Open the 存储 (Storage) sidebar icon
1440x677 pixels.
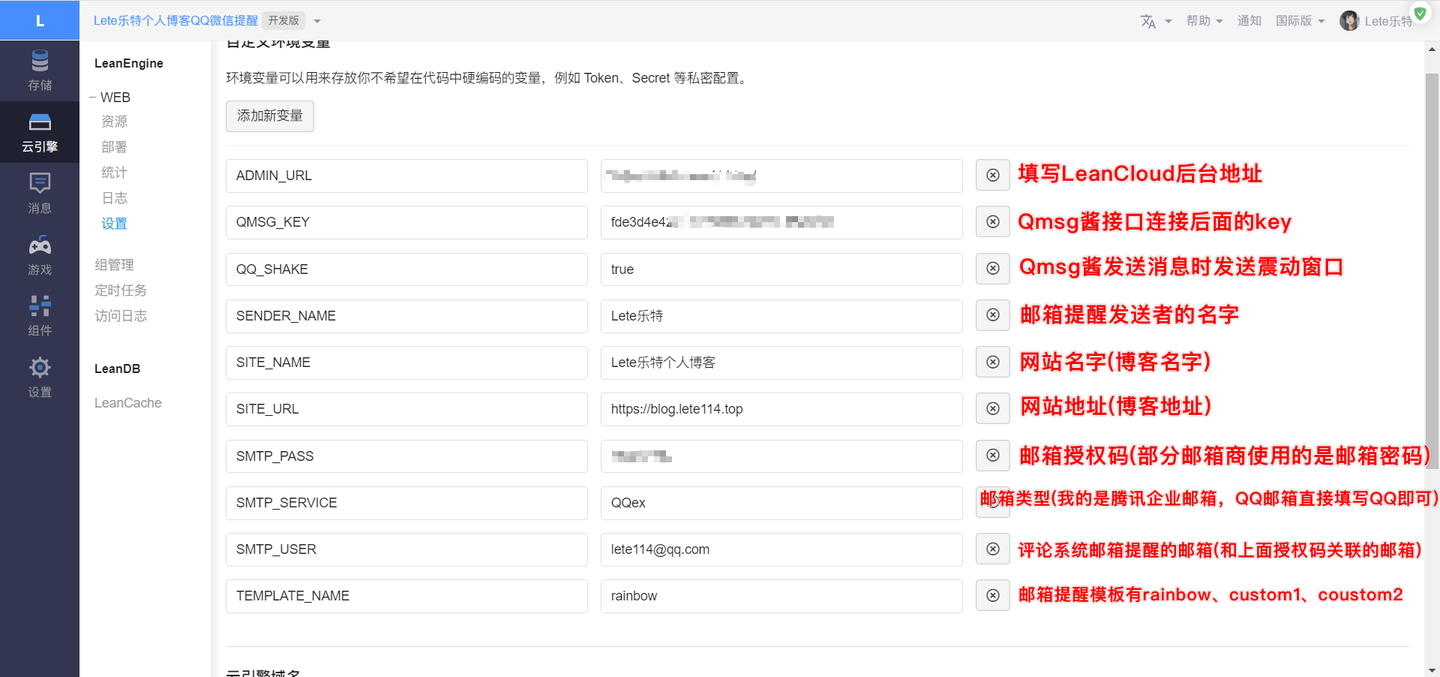40,70
